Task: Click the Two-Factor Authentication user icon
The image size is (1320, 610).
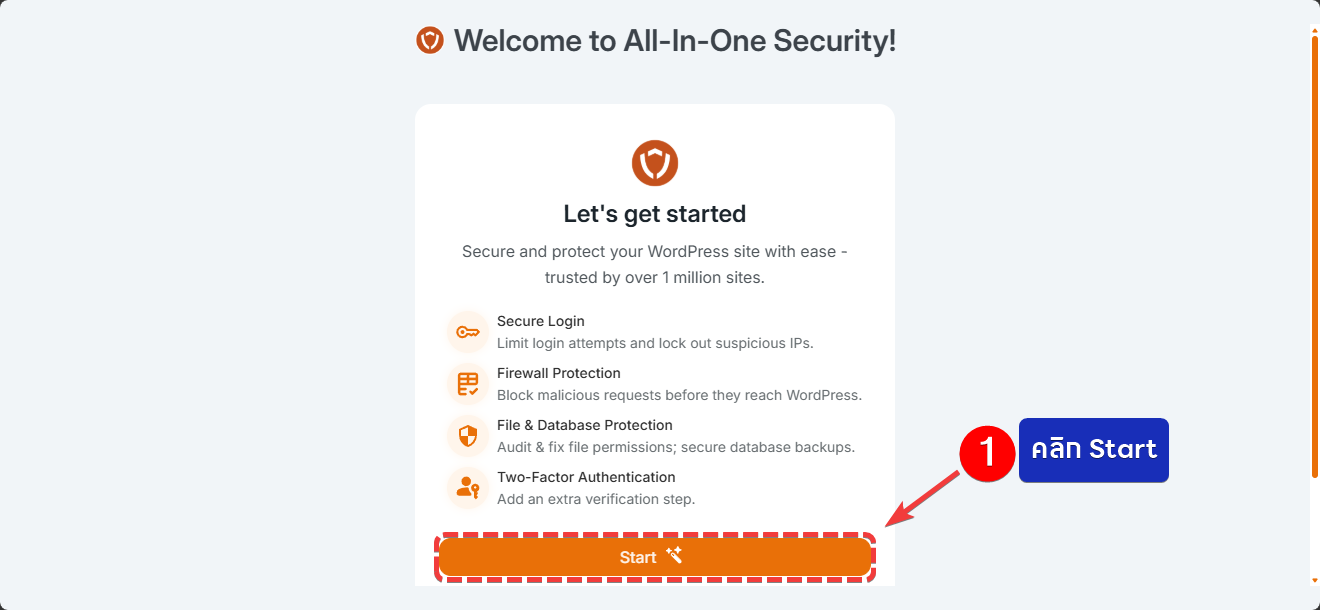Action: pyautogui.click(x=467, y=488)
